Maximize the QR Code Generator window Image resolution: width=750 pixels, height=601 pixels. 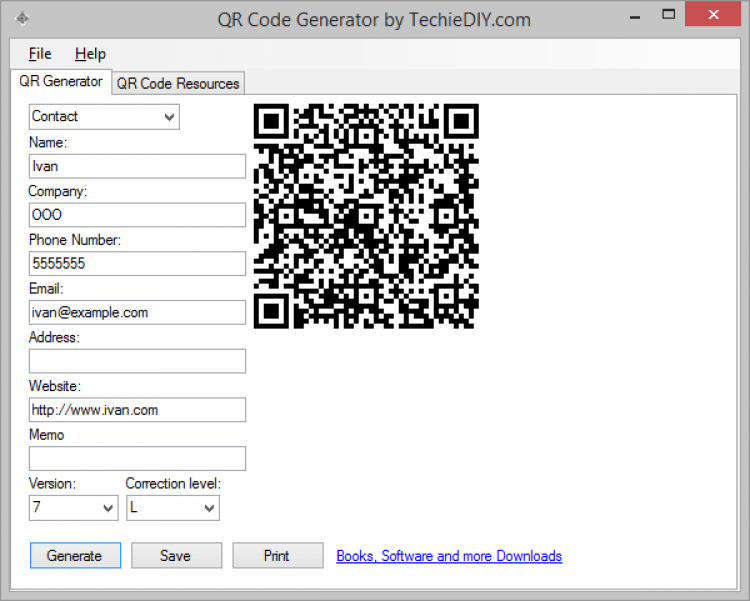(668, 15)
